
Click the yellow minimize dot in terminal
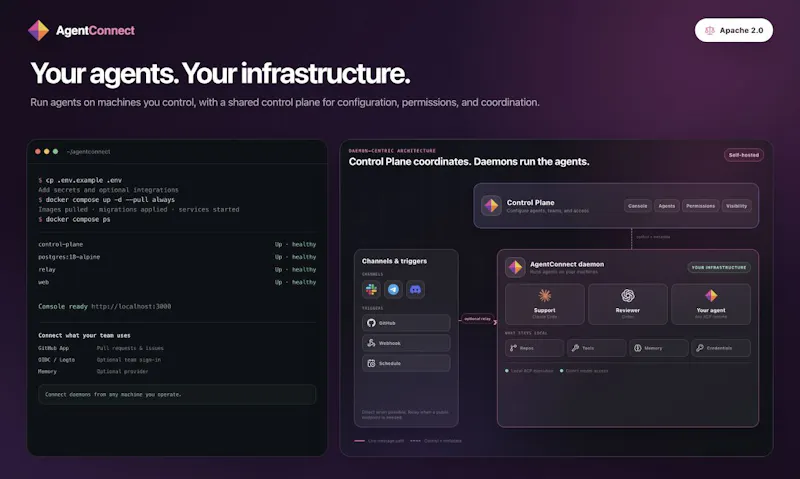click(x=46, y=152)
